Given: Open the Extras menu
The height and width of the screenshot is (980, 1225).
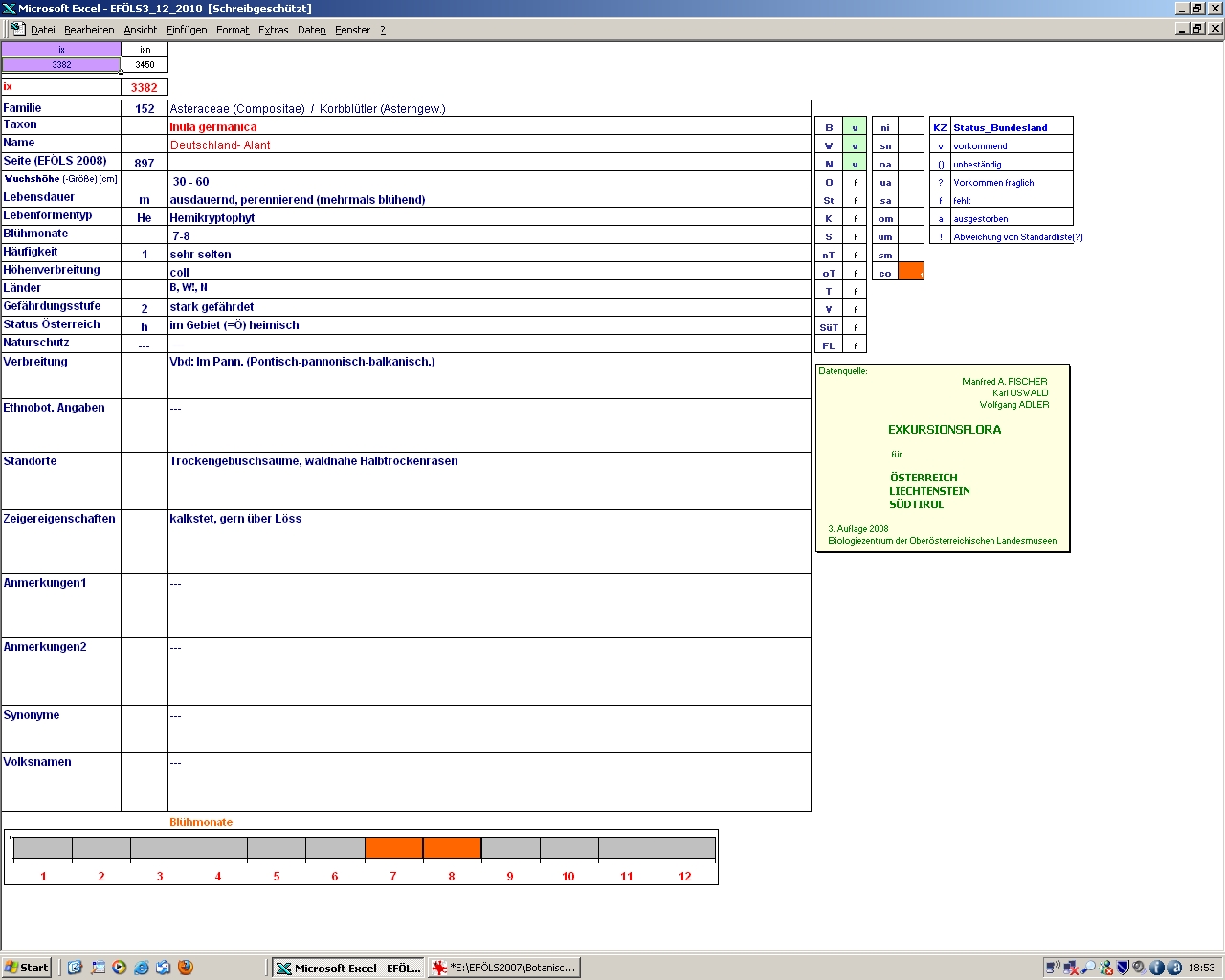Looking at the screenshot, I should point(273,30).
